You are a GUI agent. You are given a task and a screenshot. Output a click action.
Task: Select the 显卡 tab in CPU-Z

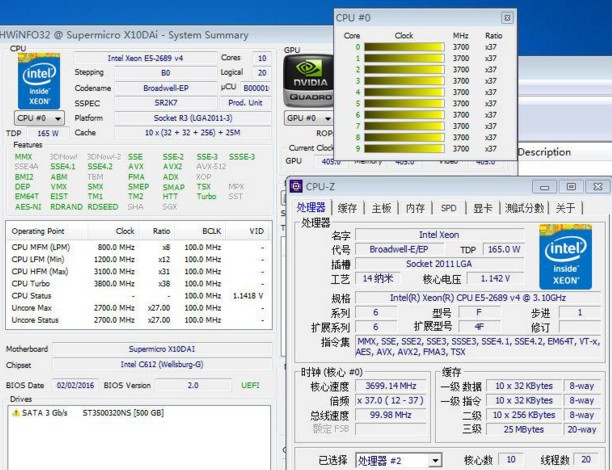(x=482, y=208)
